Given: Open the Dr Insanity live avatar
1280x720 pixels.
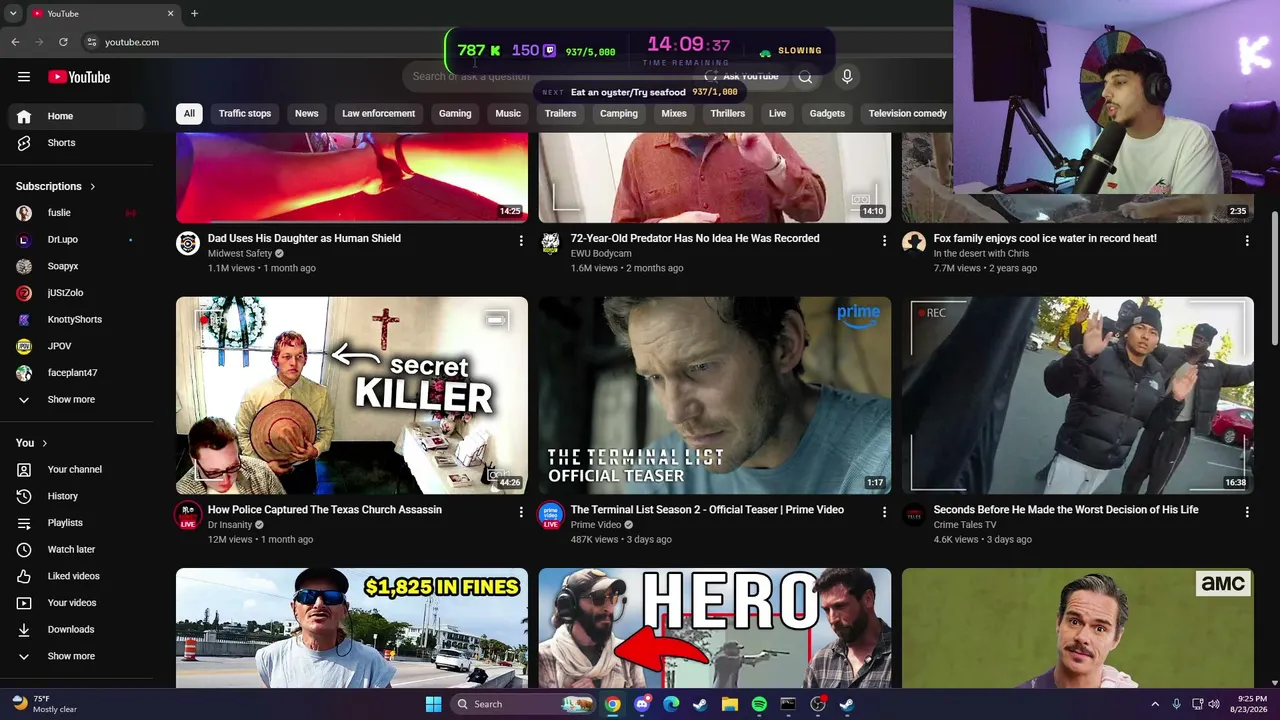Looking at the screenshot, I should pos(188,515).
